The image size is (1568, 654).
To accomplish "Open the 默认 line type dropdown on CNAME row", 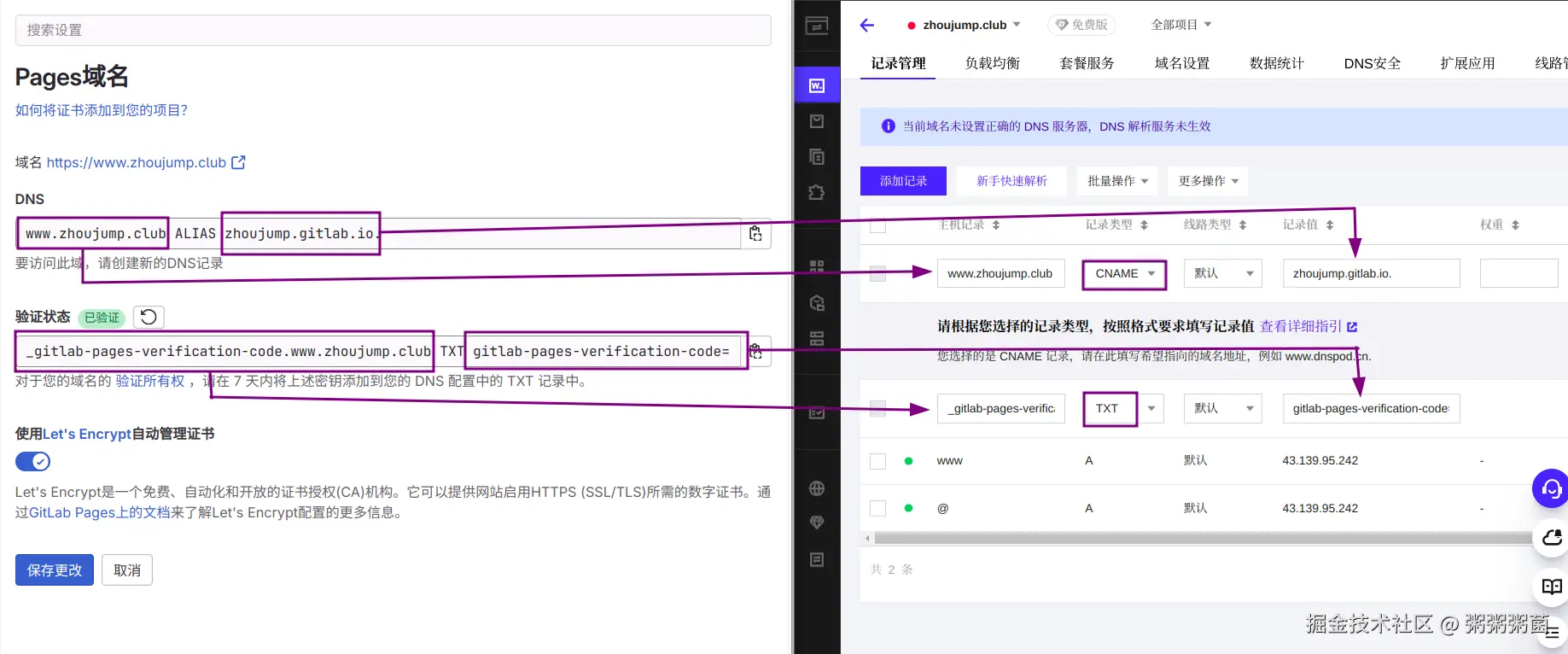I will coord(1223,273).
